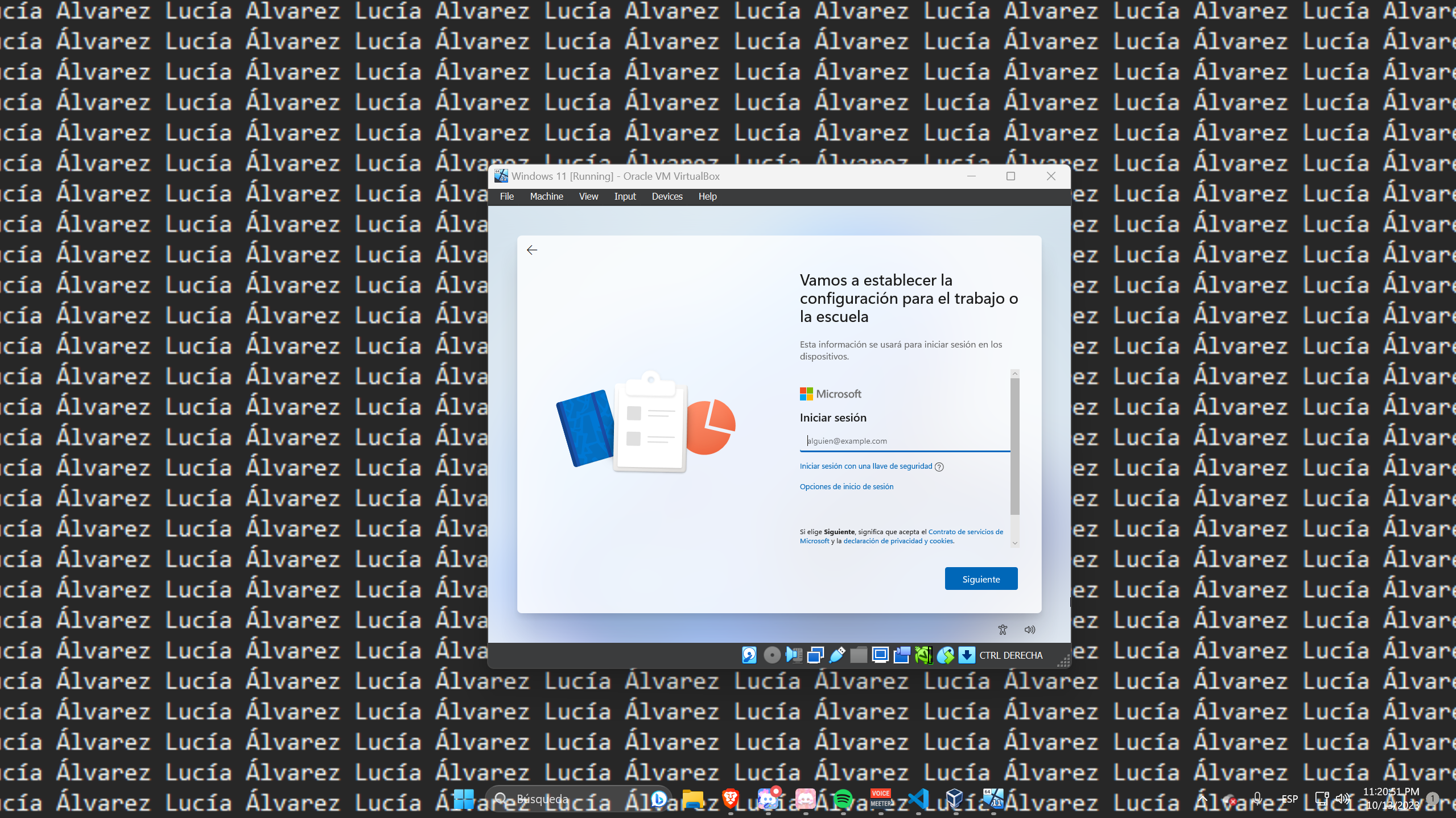
Task: Click the hard disk activity indicator icon
Action: click(749, 655)
